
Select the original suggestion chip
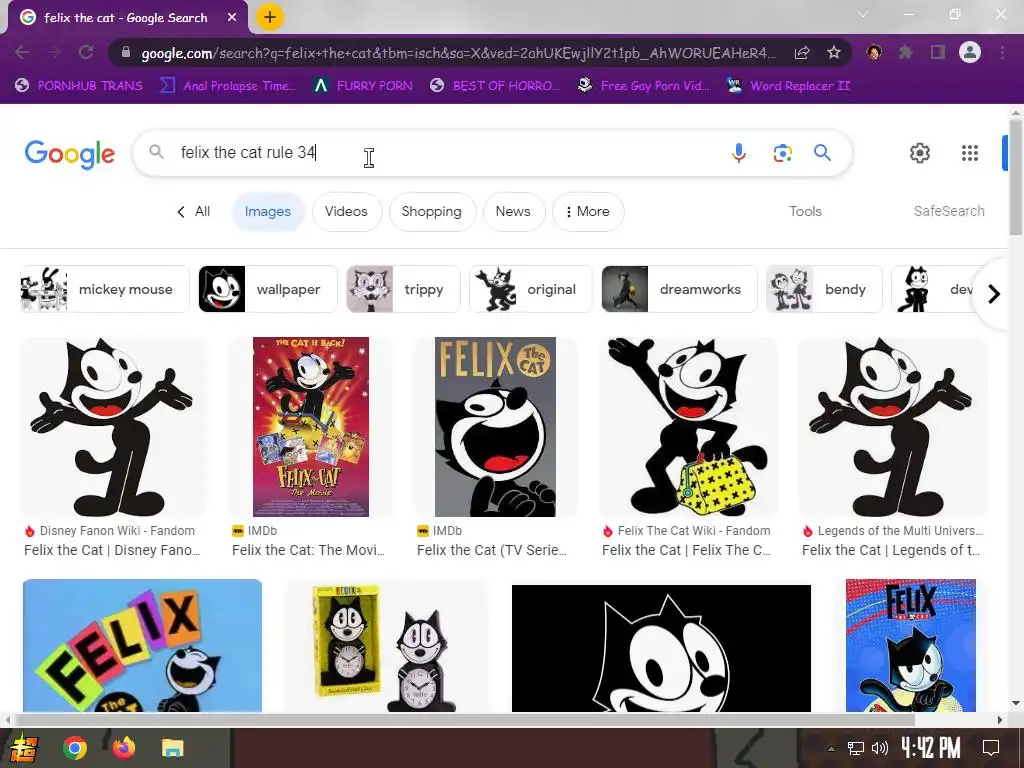pyautogui.click(x=530, y=289)
